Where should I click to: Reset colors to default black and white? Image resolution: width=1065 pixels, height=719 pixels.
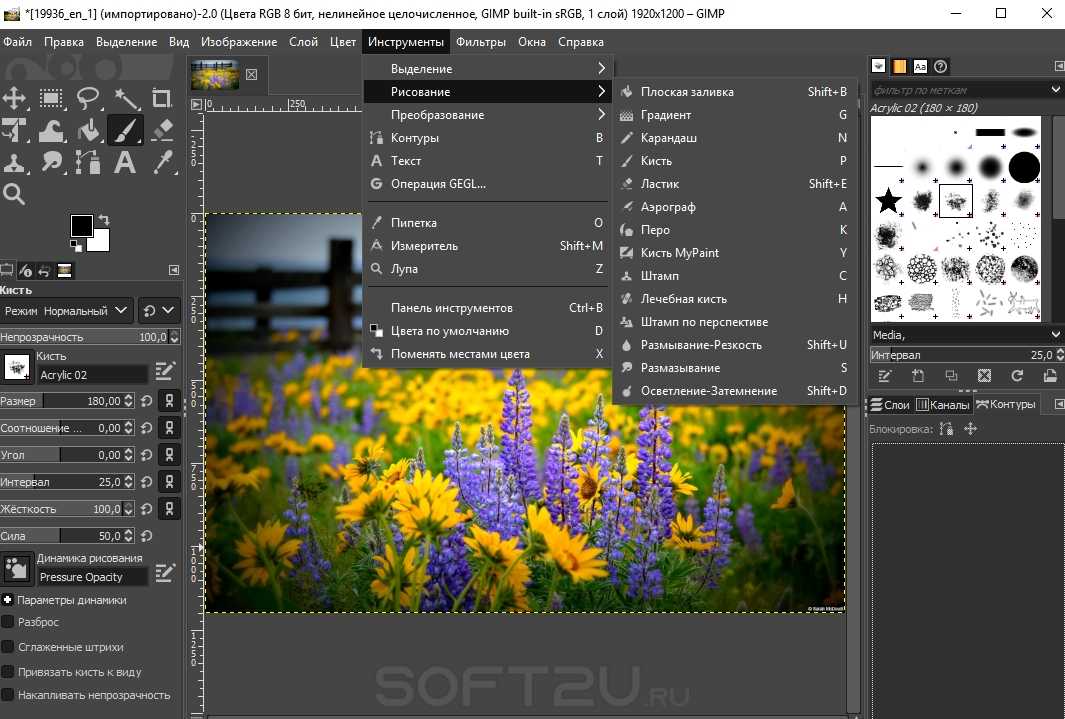75,244
